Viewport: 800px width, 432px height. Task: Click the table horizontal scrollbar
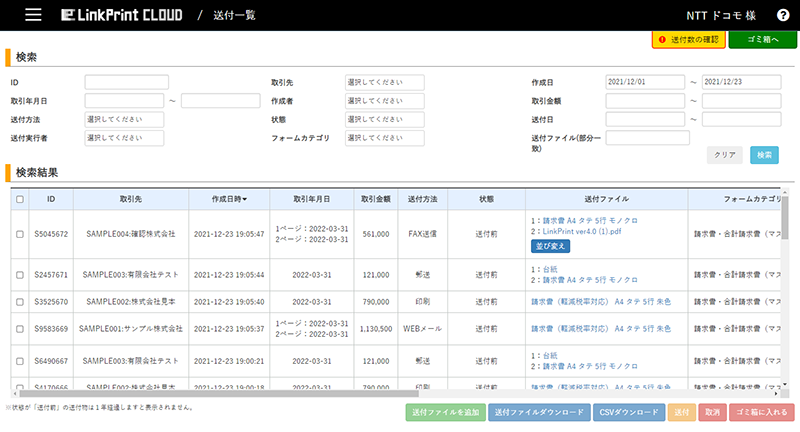[219, 394]
